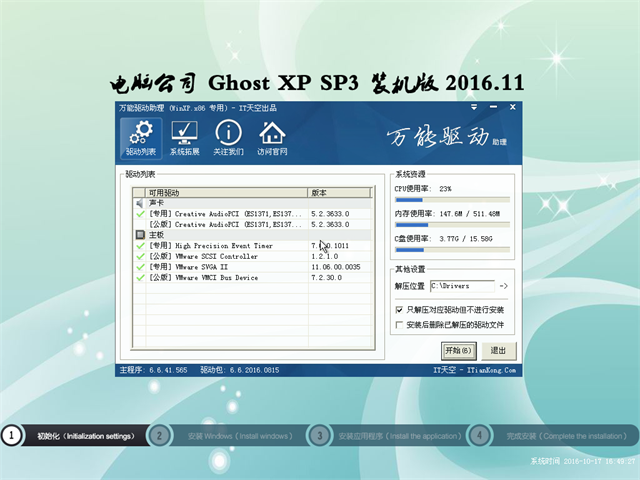Toggle check for VMware VMCI Bus Device

pyautogui.click(x=140, y=278)
